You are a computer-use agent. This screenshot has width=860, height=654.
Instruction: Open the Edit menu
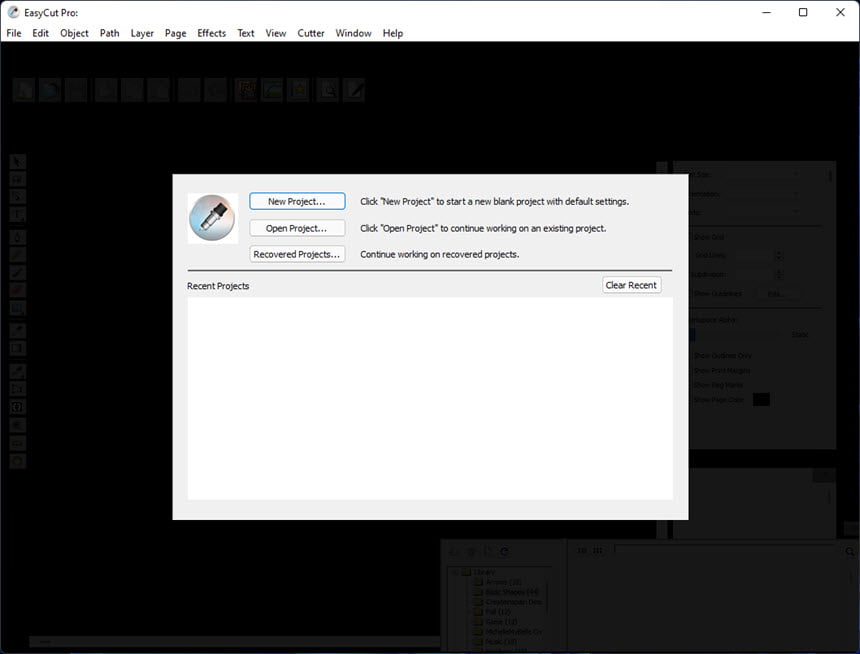click(40, 33)
